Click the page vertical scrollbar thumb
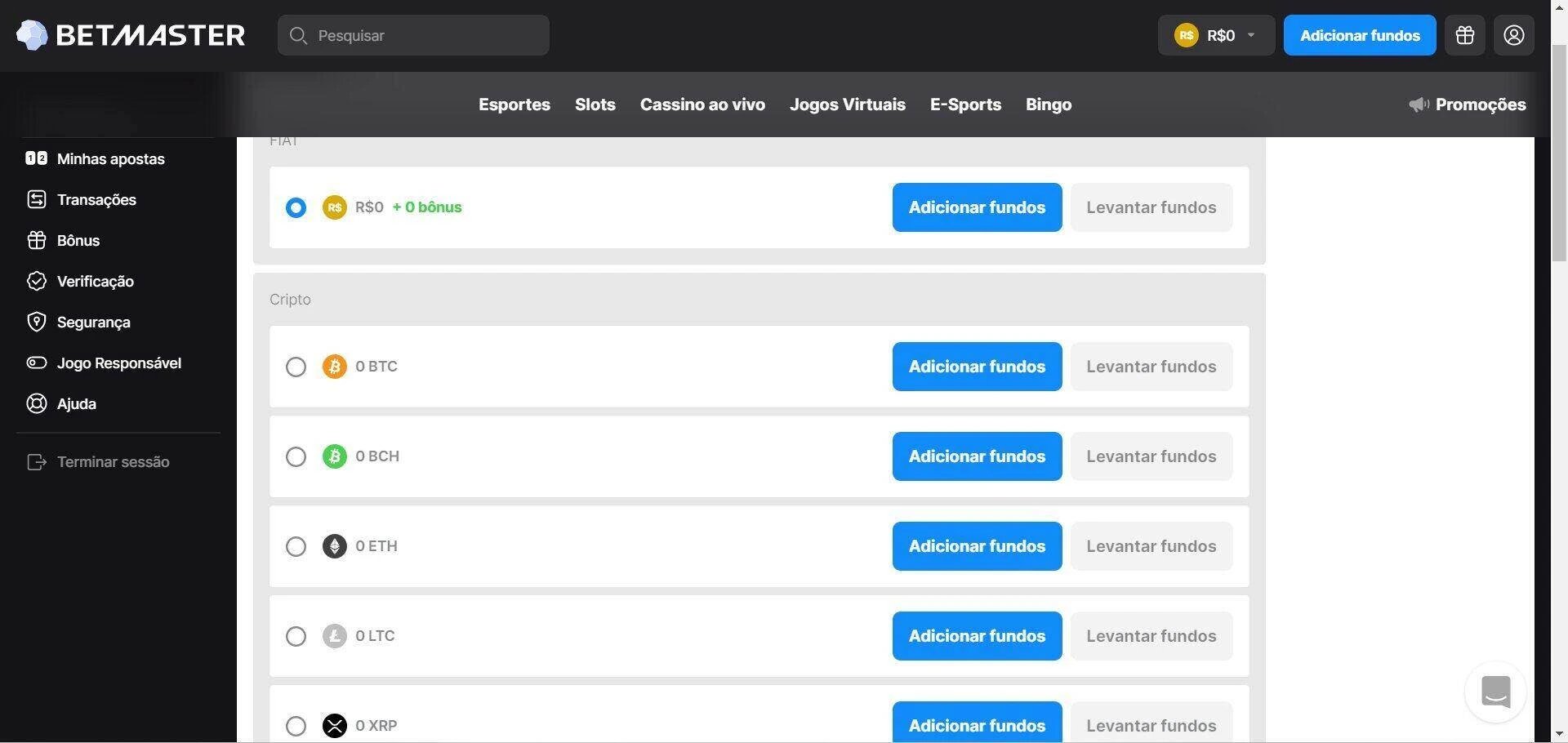Screen dimensions: 1568x743 (x=1559, y=151)
